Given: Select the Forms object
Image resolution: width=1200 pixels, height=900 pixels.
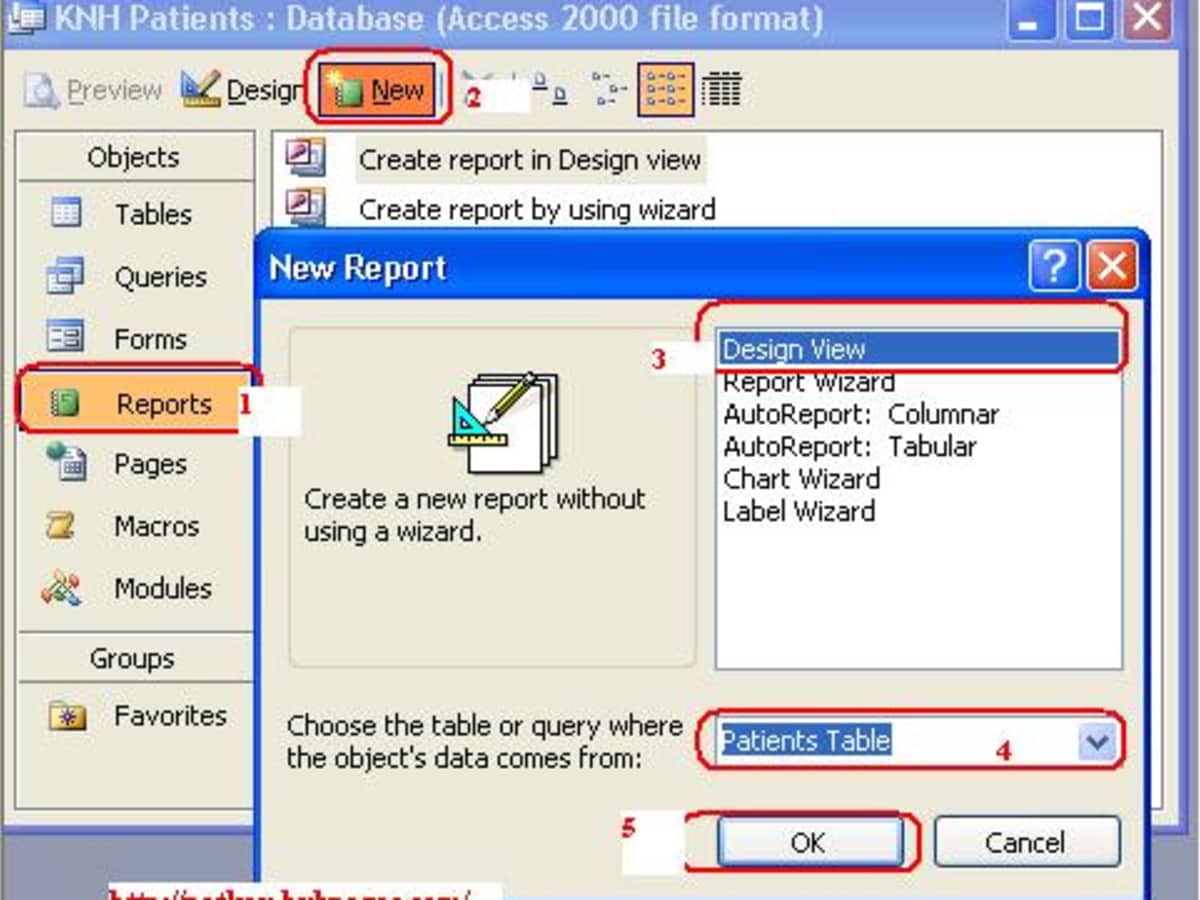Looking at the screenshot, I should point(151,339).
